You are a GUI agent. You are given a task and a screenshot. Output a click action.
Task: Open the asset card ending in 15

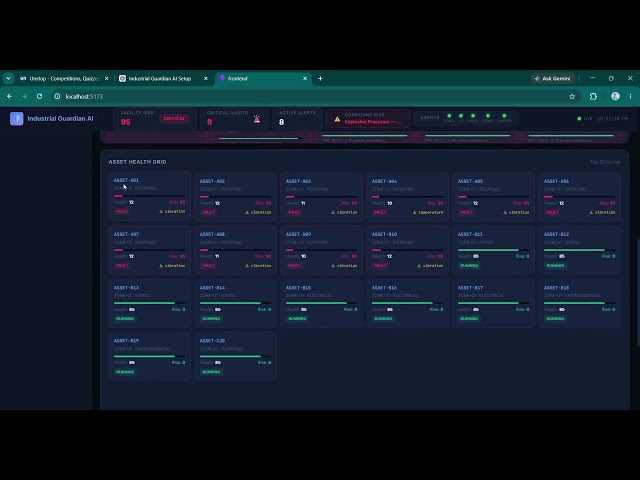click(x=321, y=303)
